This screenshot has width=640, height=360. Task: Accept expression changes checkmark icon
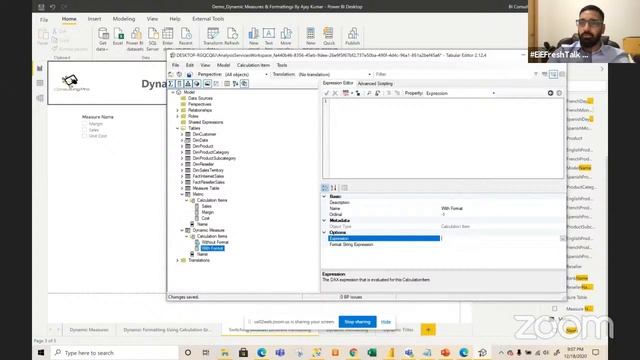[327, 93]
